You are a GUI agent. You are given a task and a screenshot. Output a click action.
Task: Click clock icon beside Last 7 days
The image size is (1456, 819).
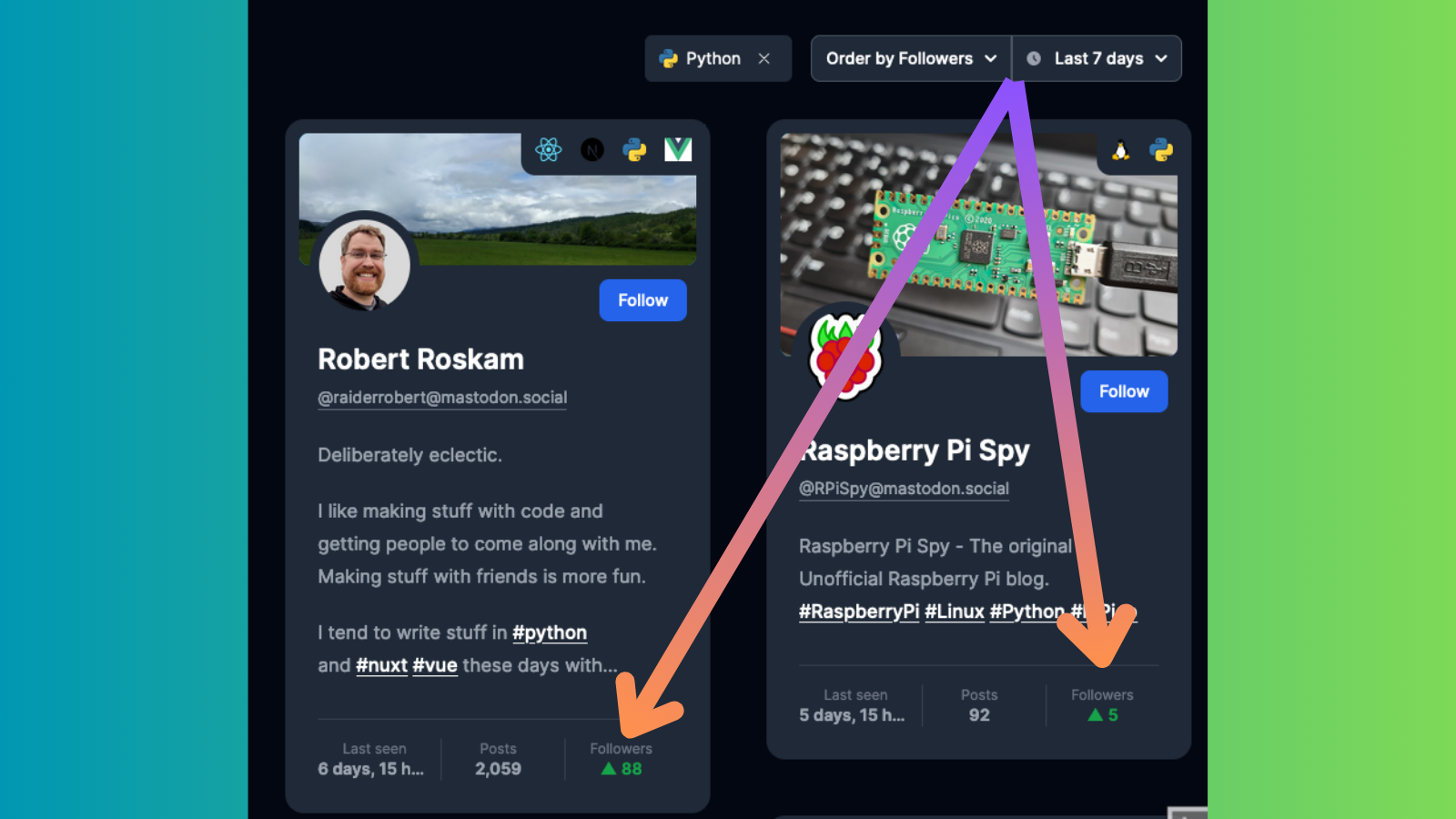click(x=1034, y=58)
